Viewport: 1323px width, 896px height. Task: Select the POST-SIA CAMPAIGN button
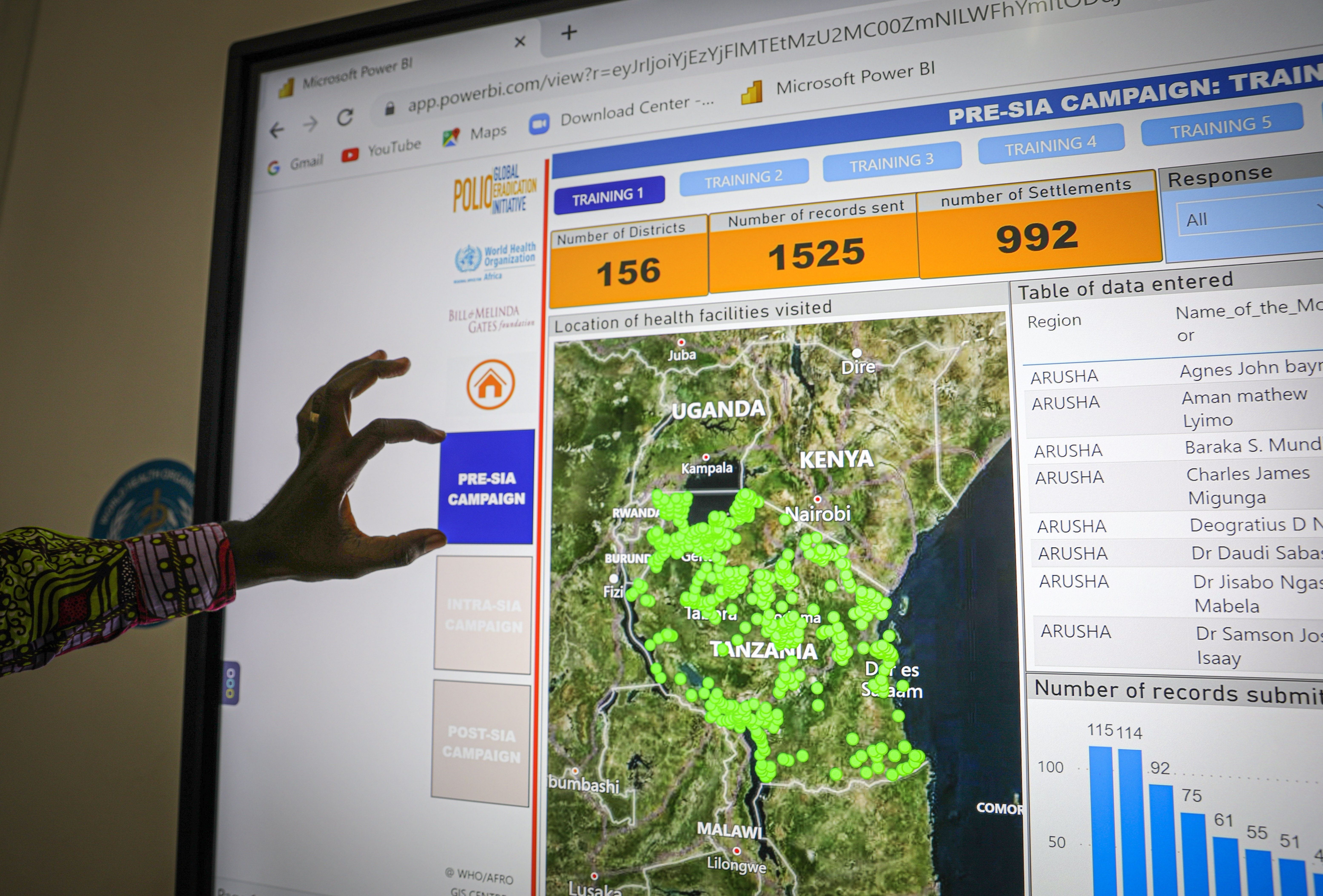[481, 743]
